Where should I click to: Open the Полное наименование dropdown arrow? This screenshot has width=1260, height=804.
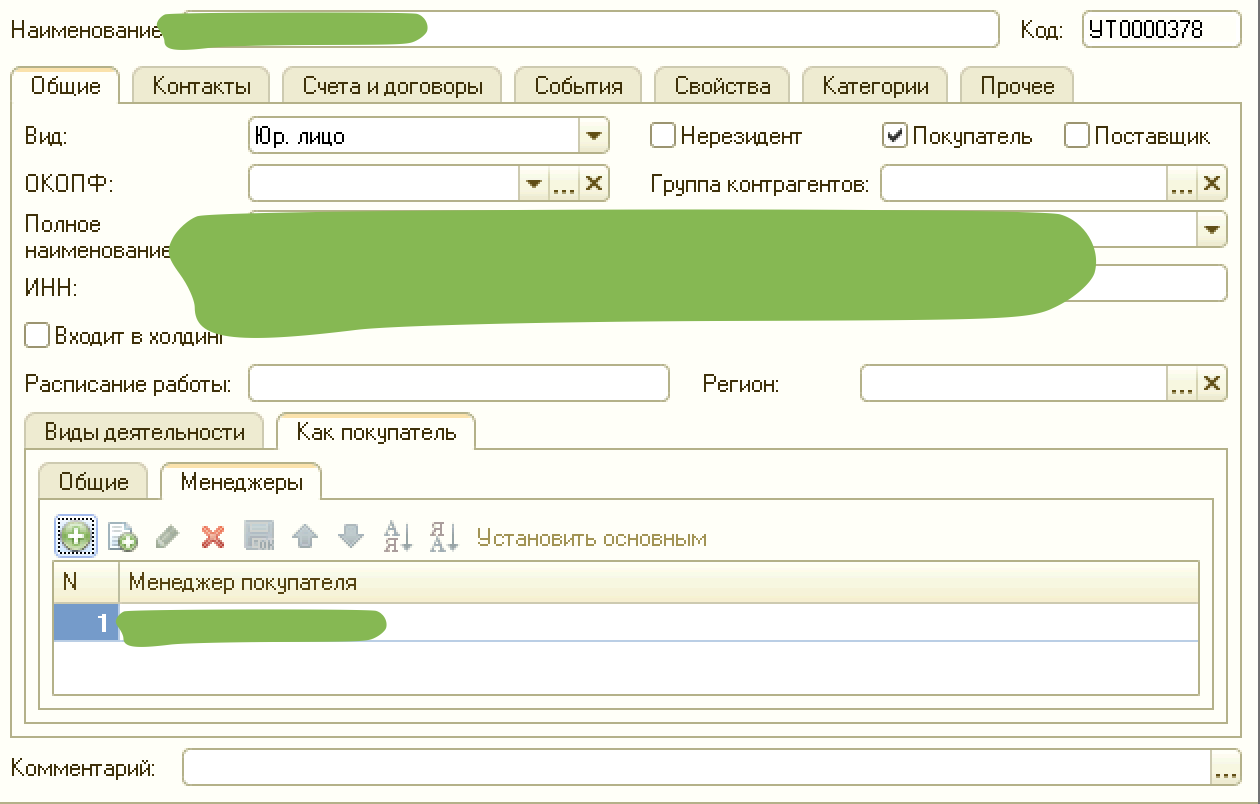[x=1211, y=229]
